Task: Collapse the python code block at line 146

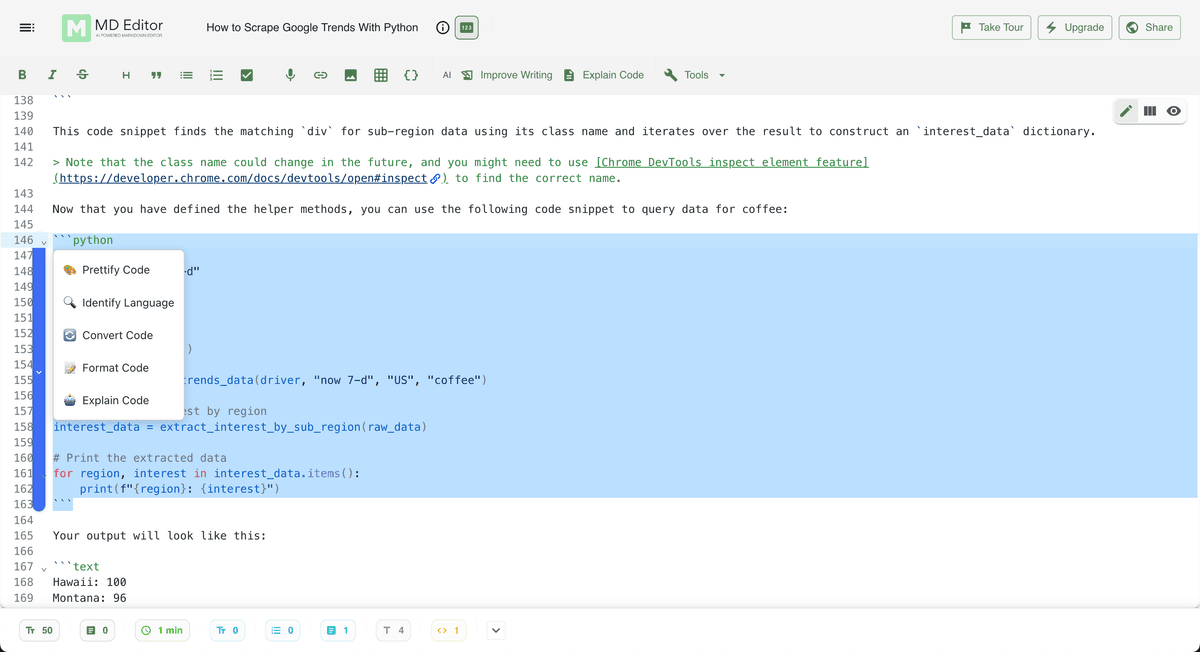Action: point(43,241)
